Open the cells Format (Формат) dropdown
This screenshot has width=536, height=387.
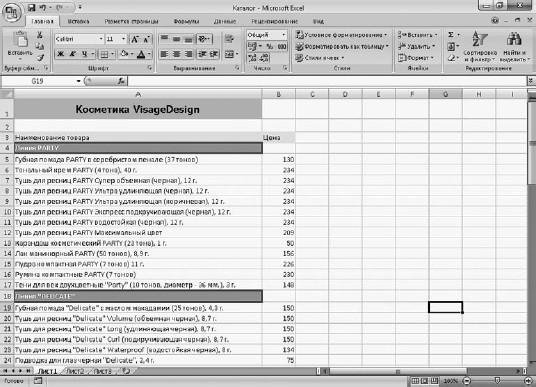click(x=415, y=58)
